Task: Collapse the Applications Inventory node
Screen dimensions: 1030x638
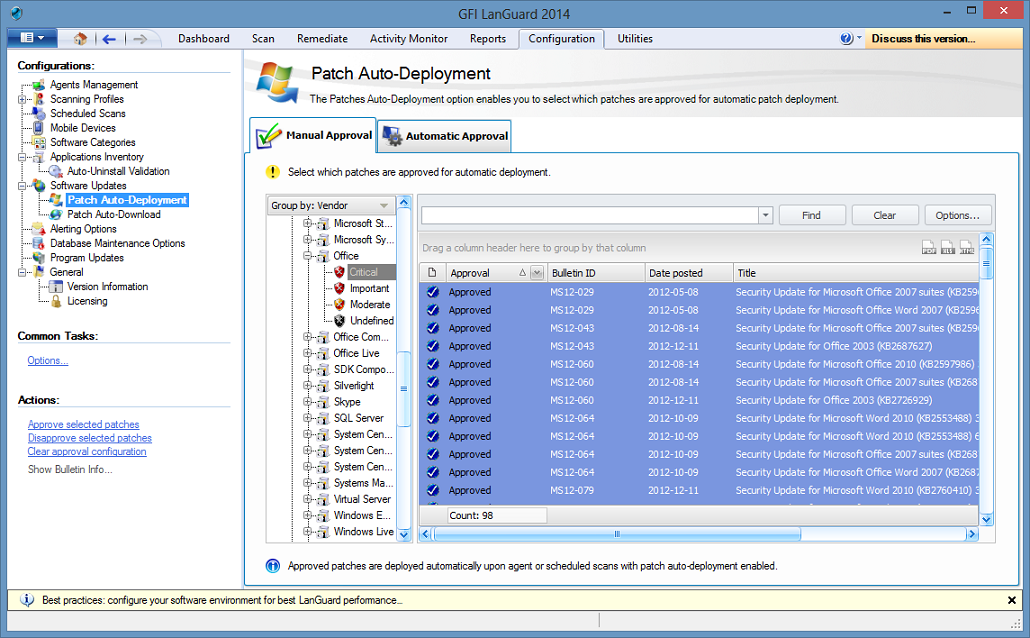Action: (x=22, y=157)
